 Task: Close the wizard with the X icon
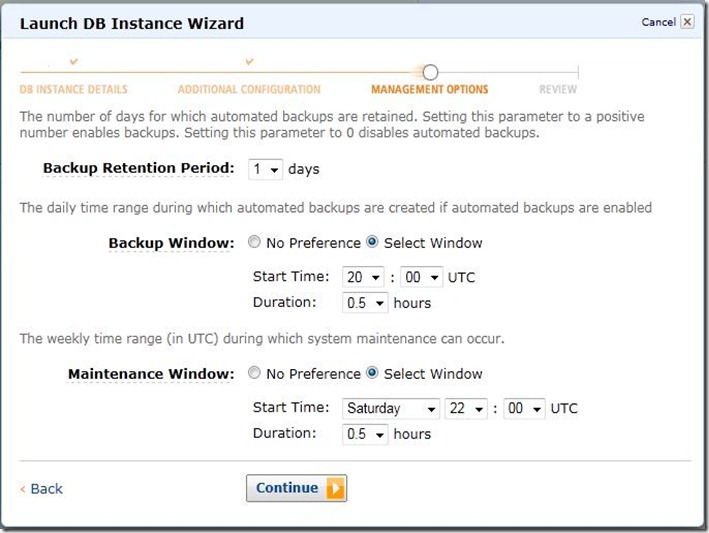click(x=687, y=22)
